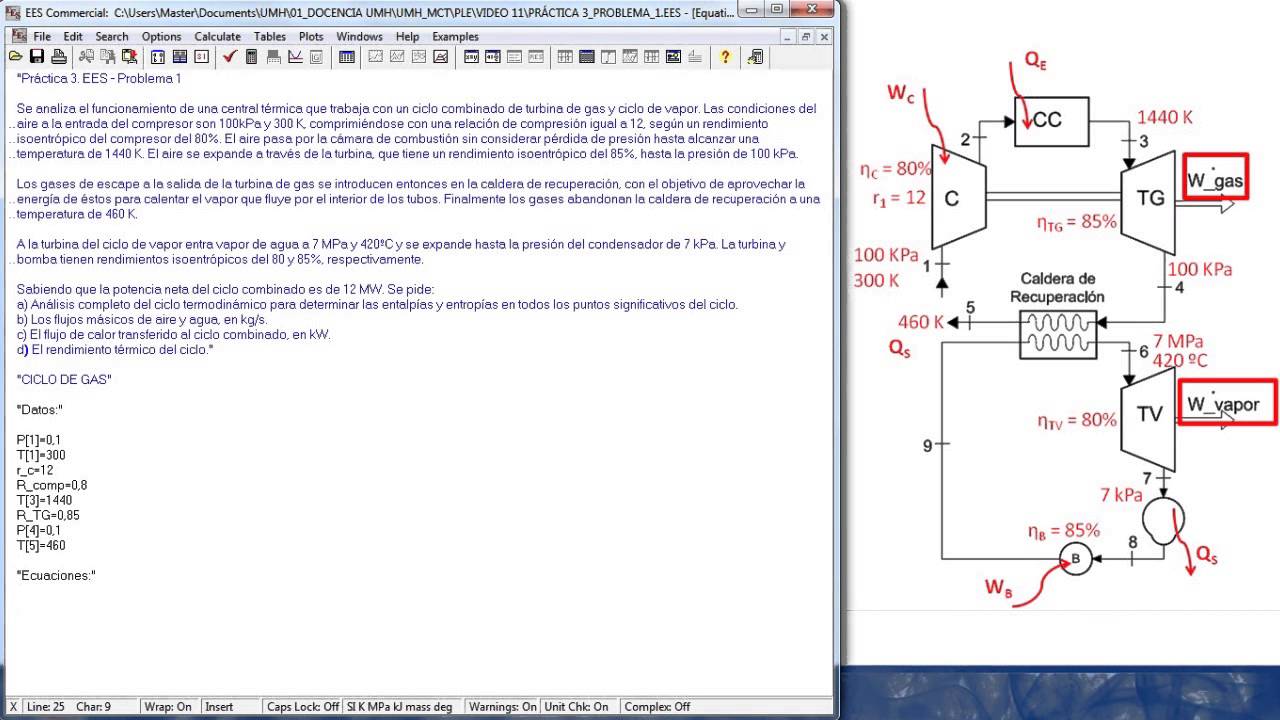1280x720 pixels.
Task: Click Line: 25 status bar entry
Action: click(x=47, y=706)
